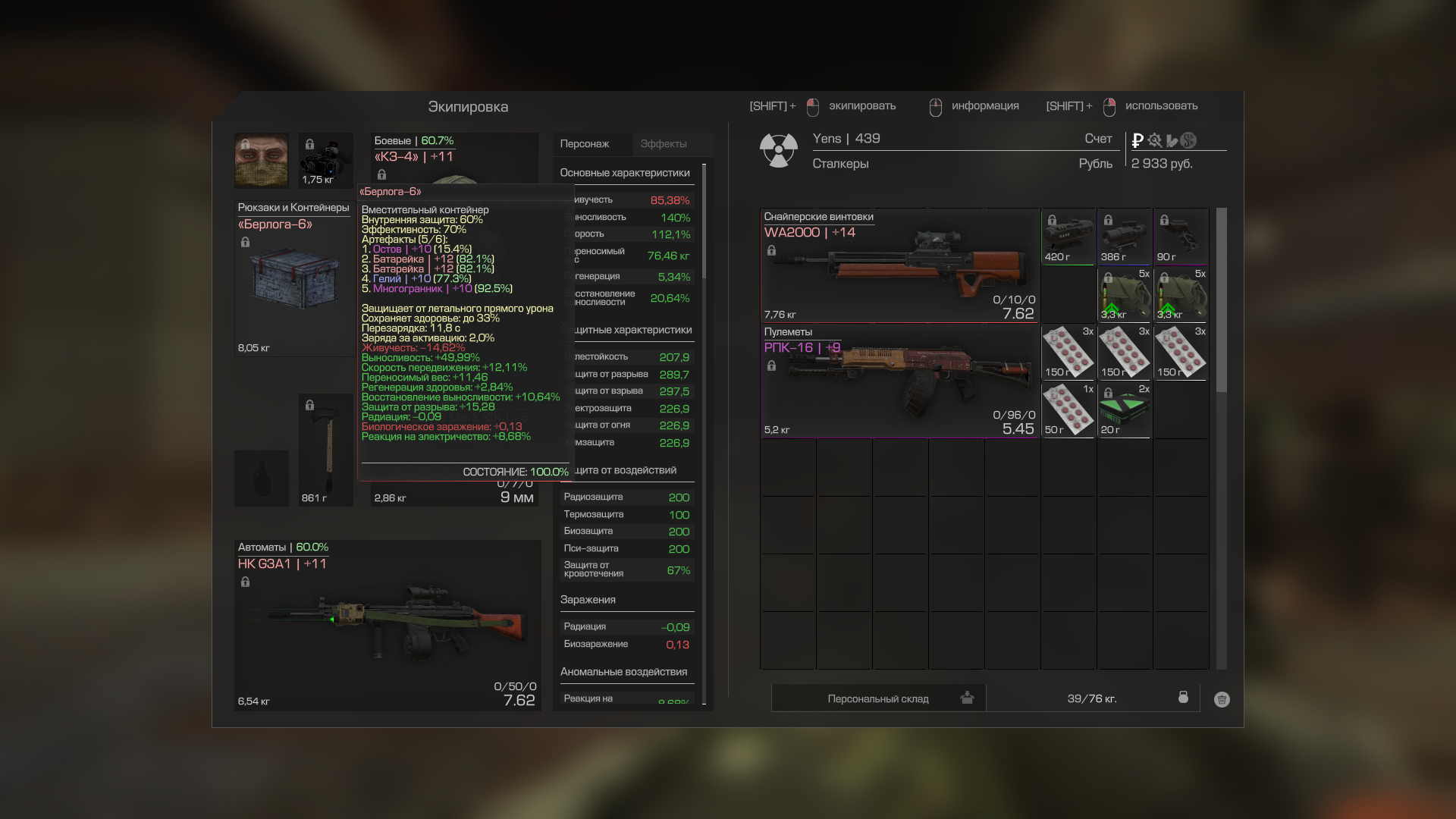Click the Рюкзаки и Контейнеры slot heading
1456x819 pixels.
coord(293,208)
